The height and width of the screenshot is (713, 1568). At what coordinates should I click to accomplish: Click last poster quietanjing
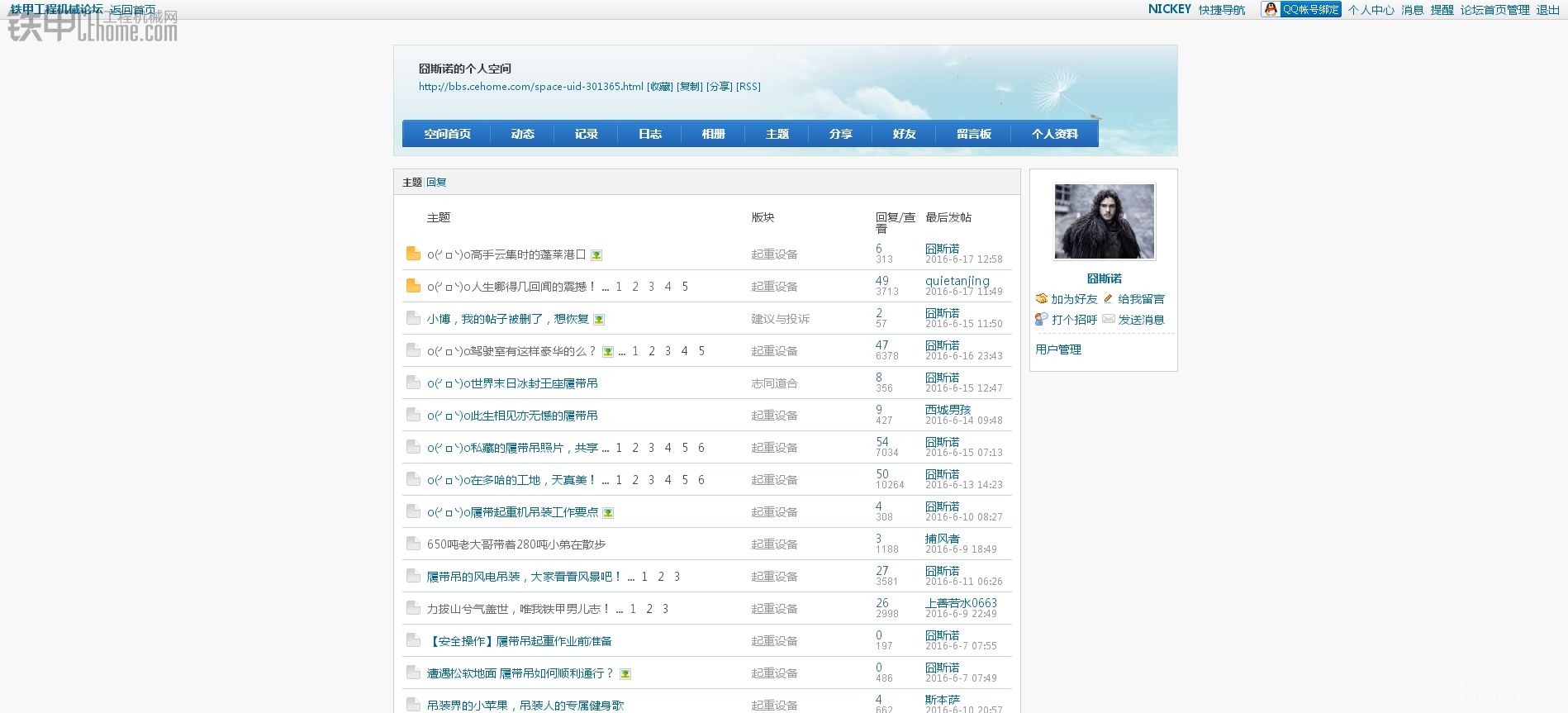click(957, 281)
